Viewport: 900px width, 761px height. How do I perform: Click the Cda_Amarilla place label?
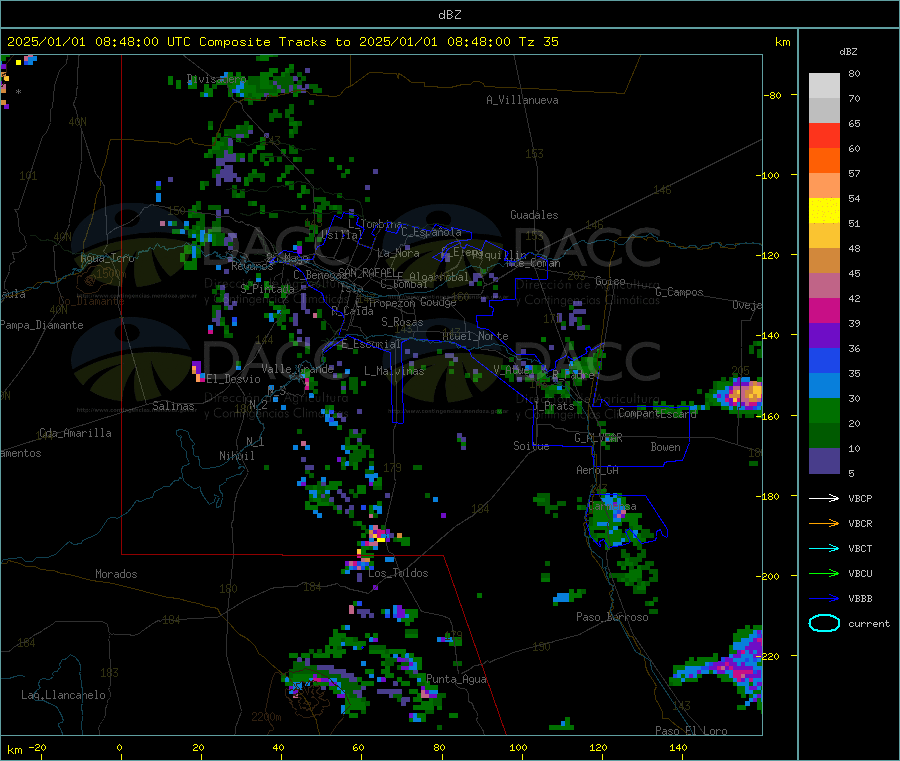[75, 433]
